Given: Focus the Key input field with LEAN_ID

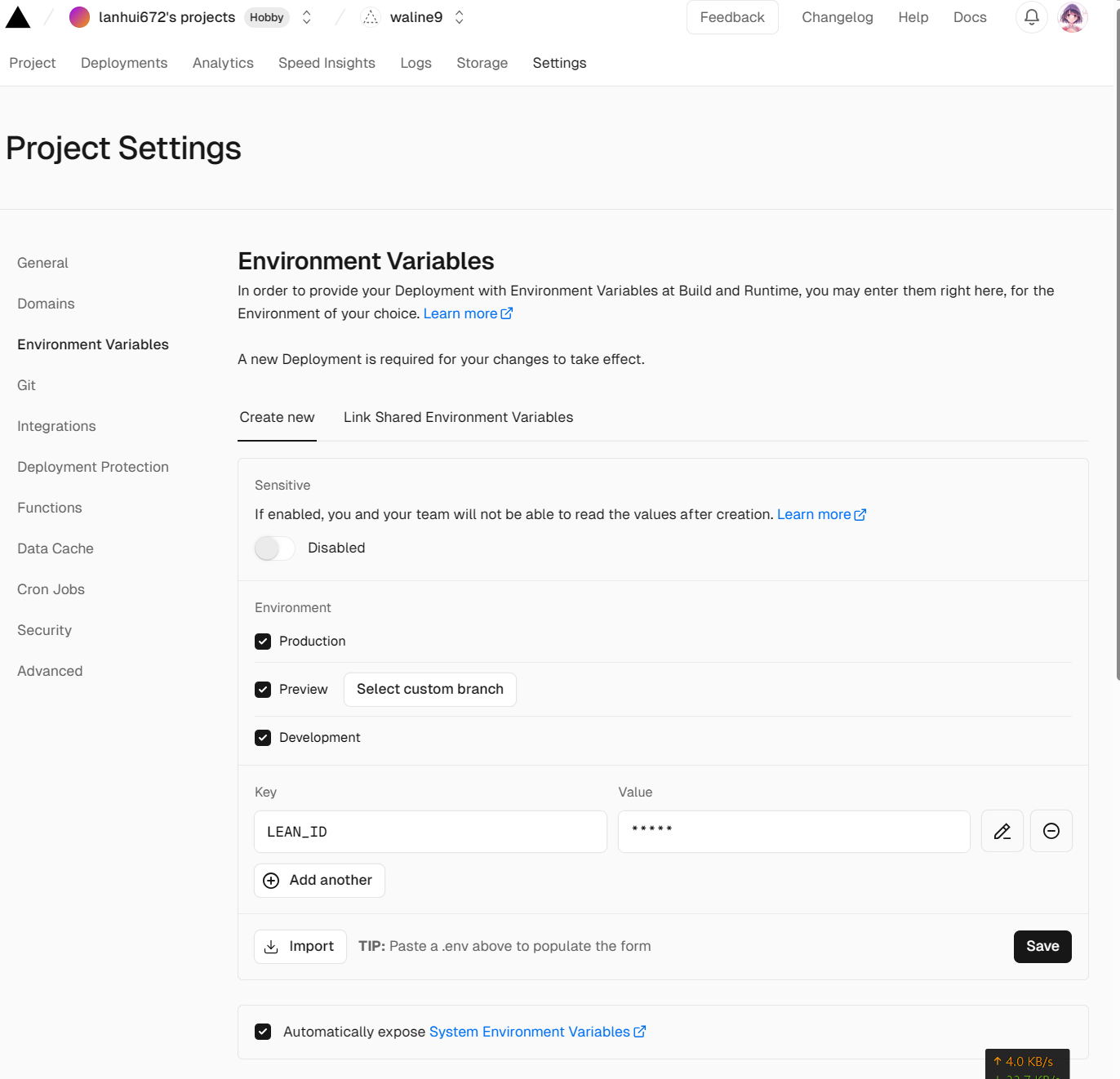Looking at the screenshot, I should (430, 832).
